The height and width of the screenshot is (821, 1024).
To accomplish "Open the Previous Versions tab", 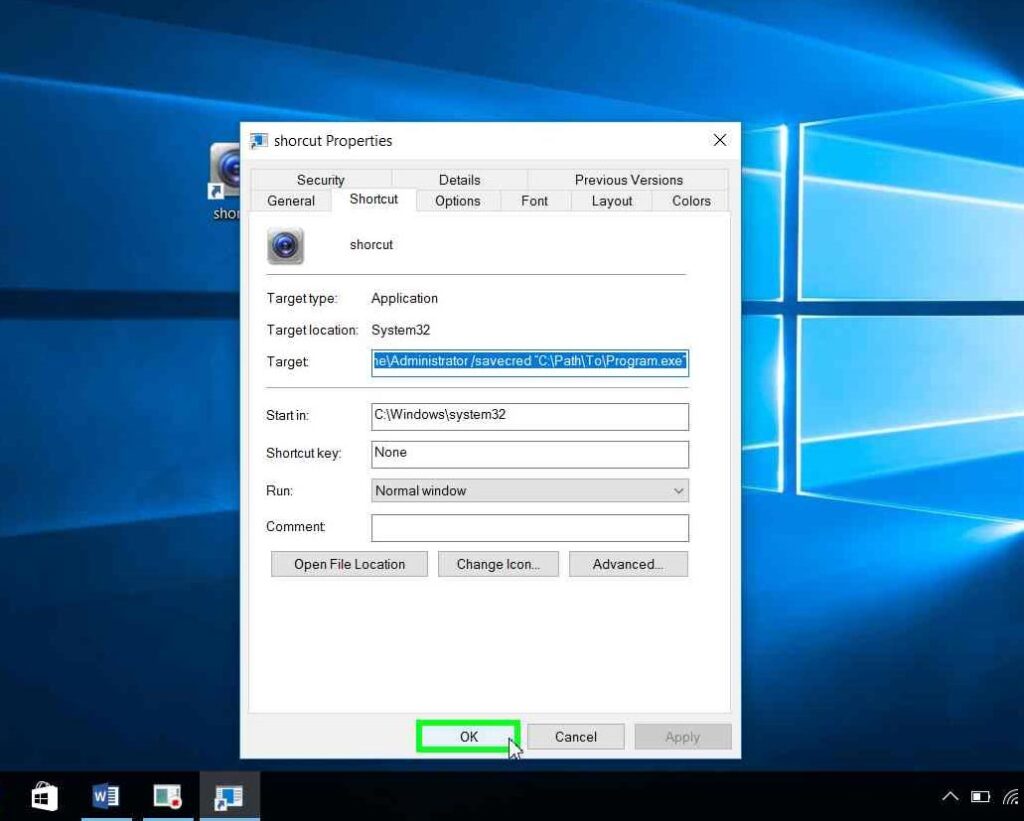I will (x=628, y=180).
